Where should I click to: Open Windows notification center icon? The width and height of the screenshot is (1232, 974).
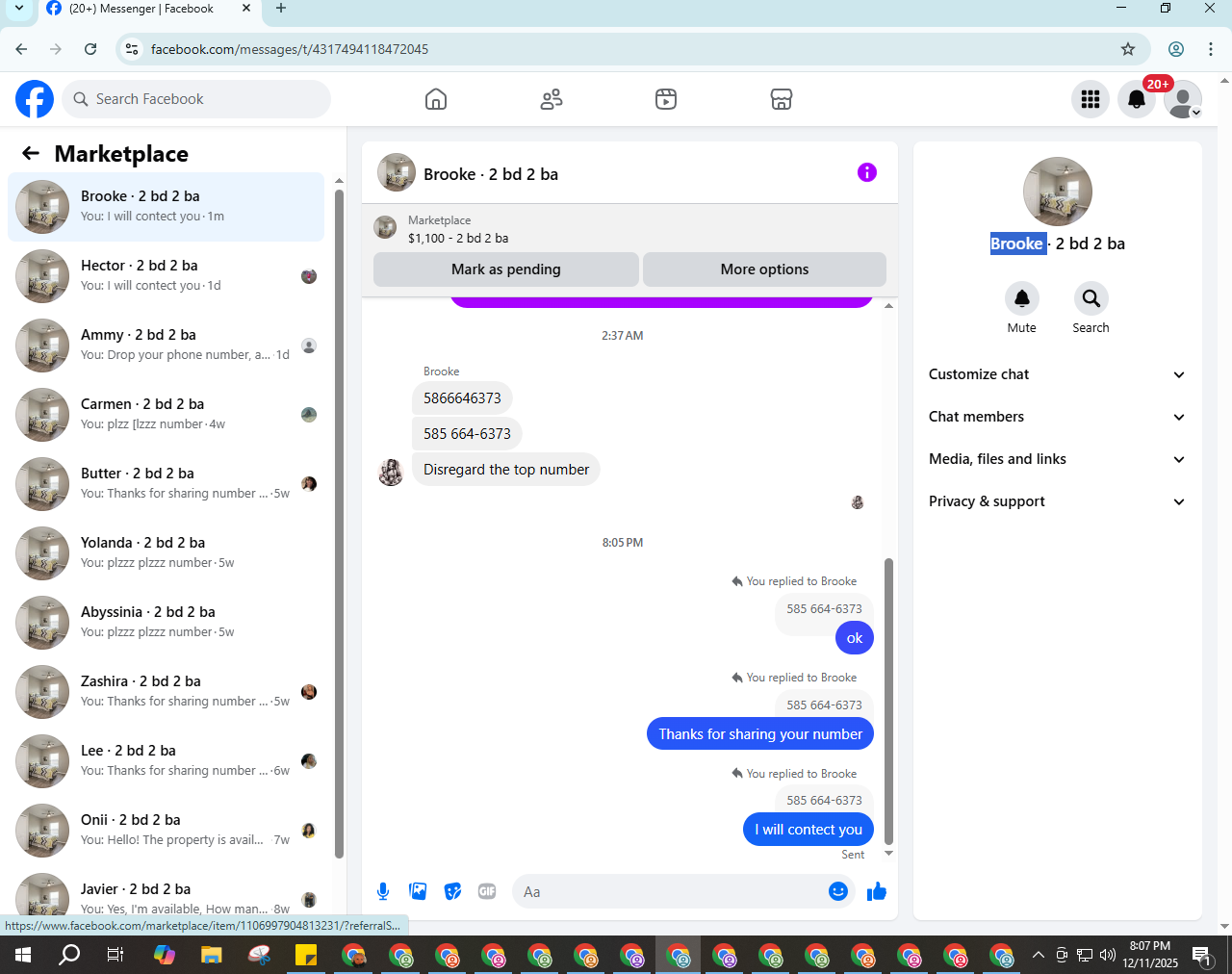[x=1201, y=955]
